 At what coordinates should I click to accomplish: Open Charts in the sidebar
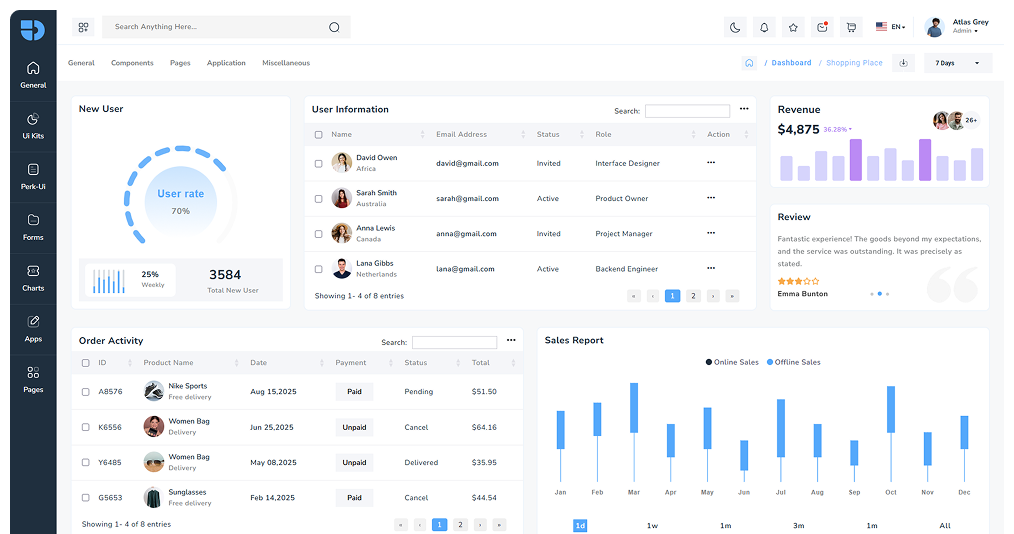[33, 278]
